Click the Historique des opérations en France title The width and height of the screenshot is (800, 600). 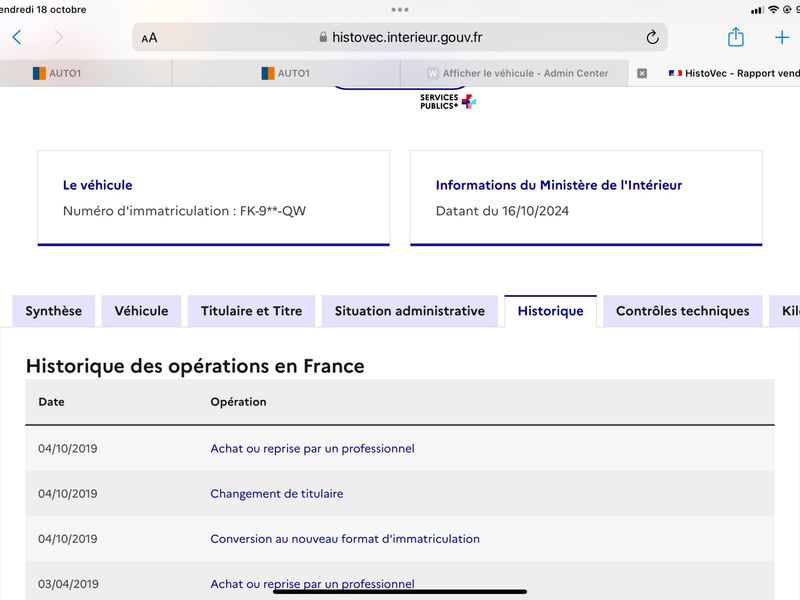tap(195, 366)
